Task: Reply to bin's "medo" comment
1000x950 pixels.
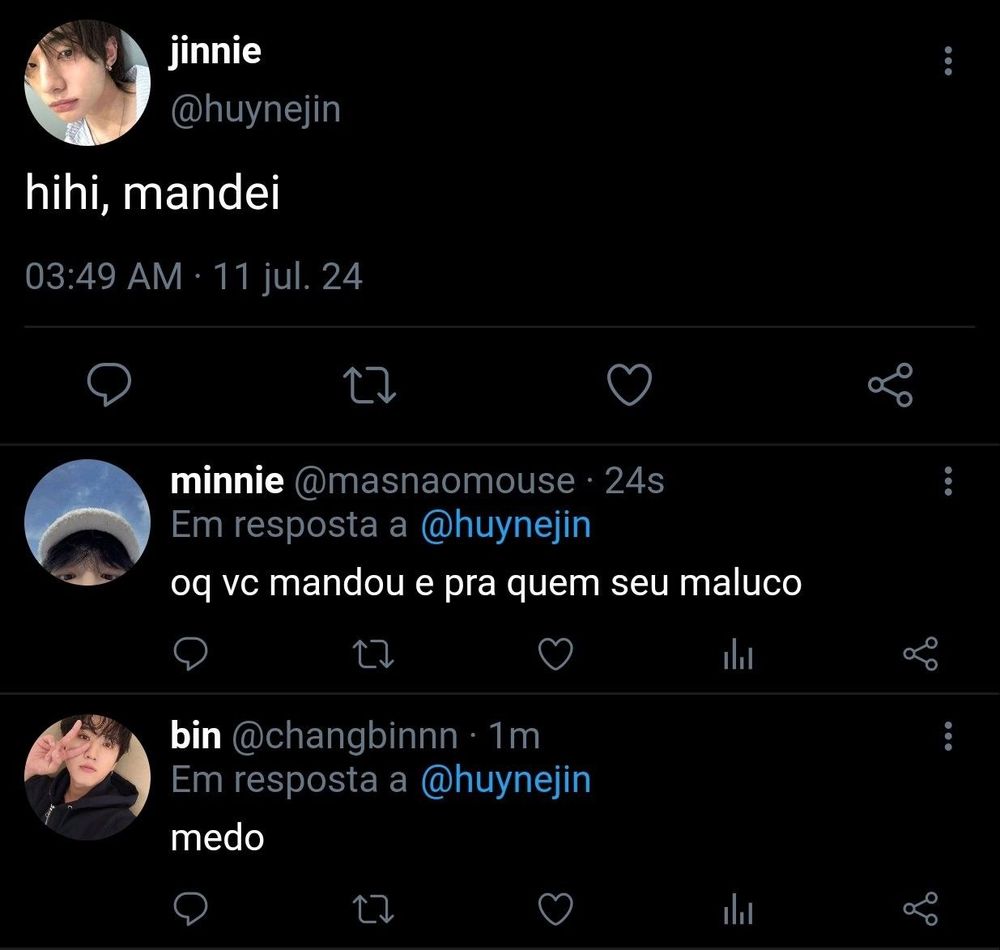Action: [x=191, y=909]
